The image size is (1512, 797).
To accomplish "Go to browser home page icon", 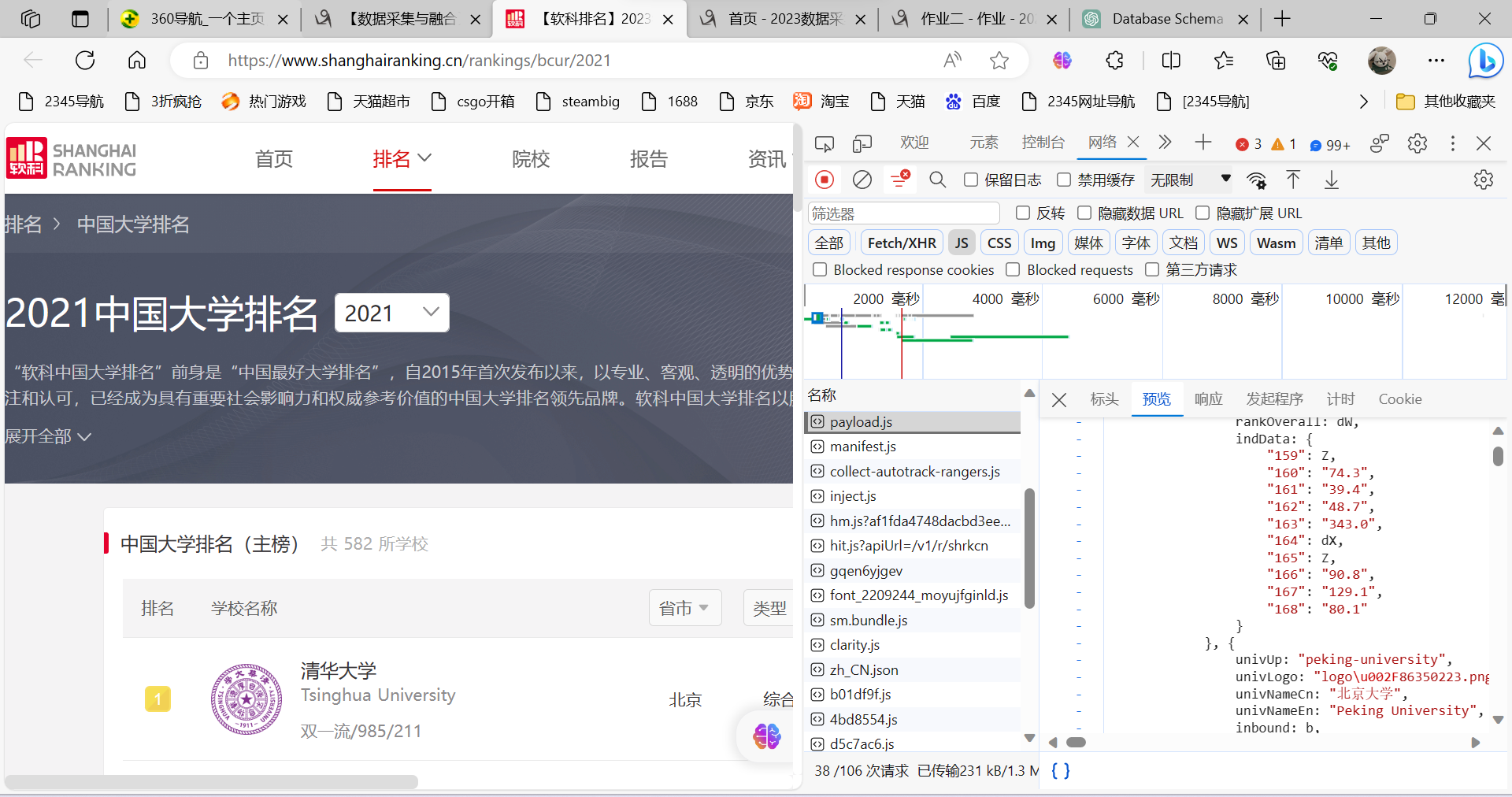I will pos(137,60).
